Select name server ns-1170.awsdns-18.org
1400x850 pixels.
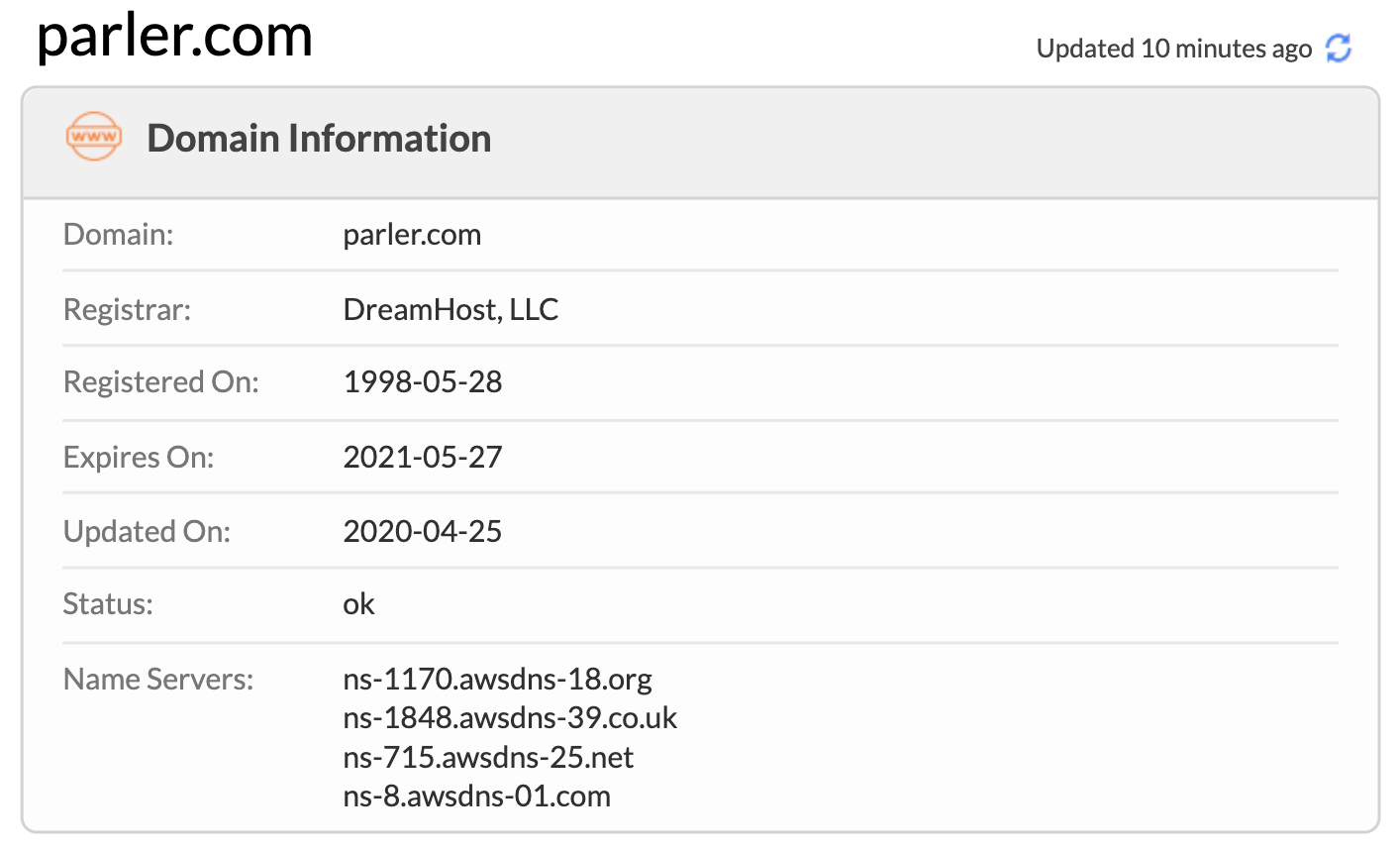(x=497, y=680)
